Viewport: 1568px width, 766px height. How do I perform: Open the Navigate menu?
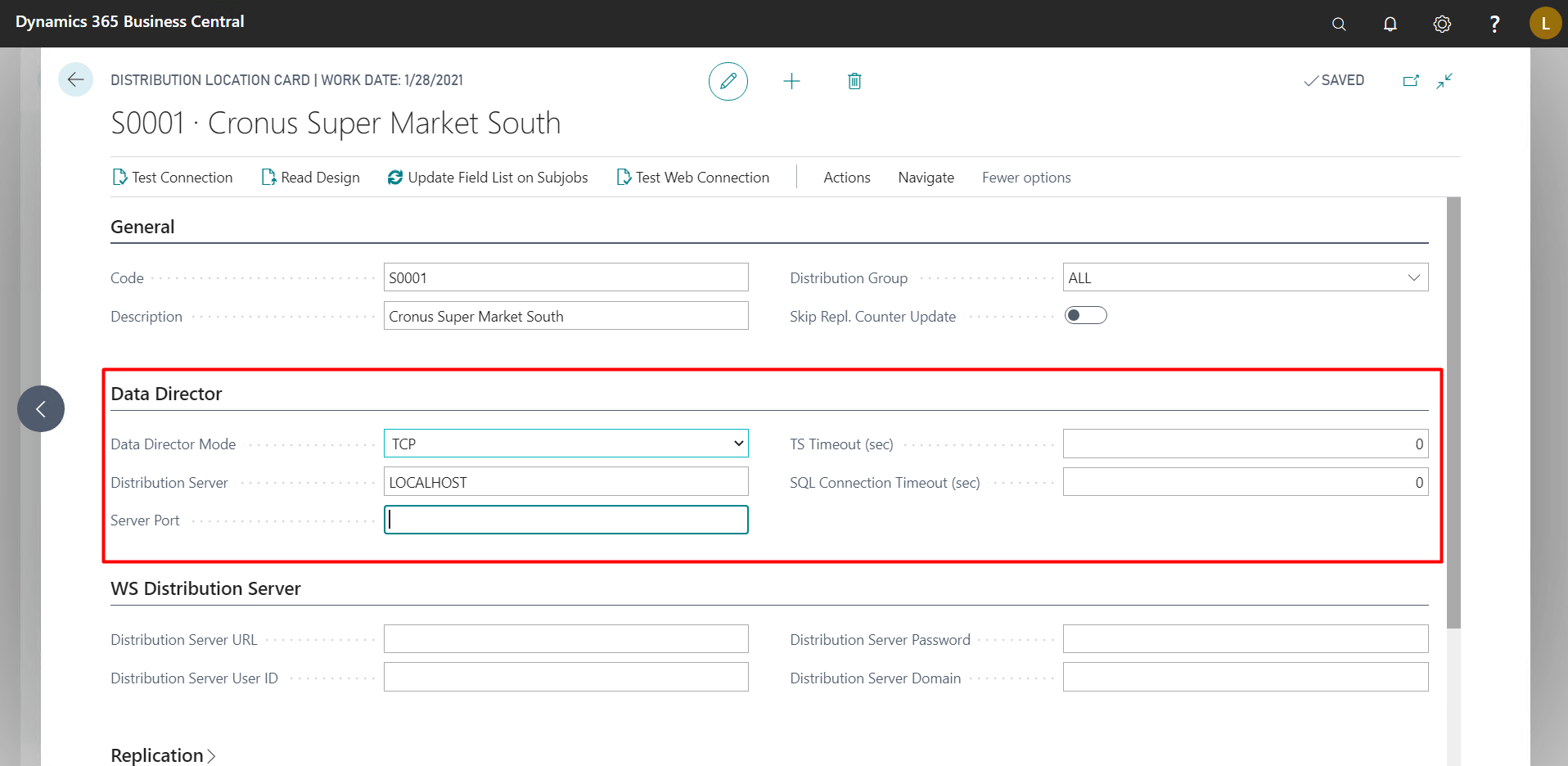tap(926, 178)
